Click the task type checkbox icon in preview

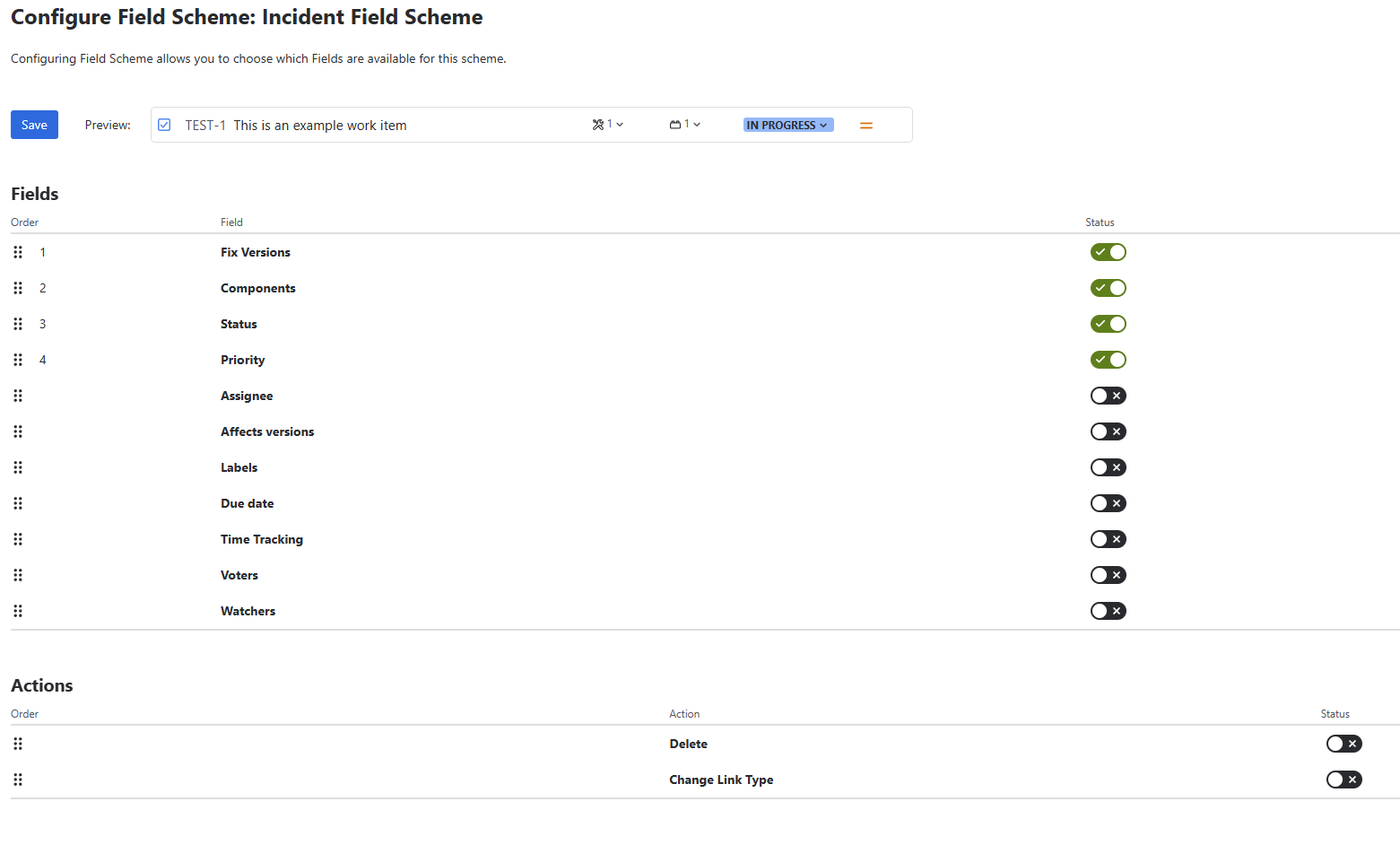(164, 125)
